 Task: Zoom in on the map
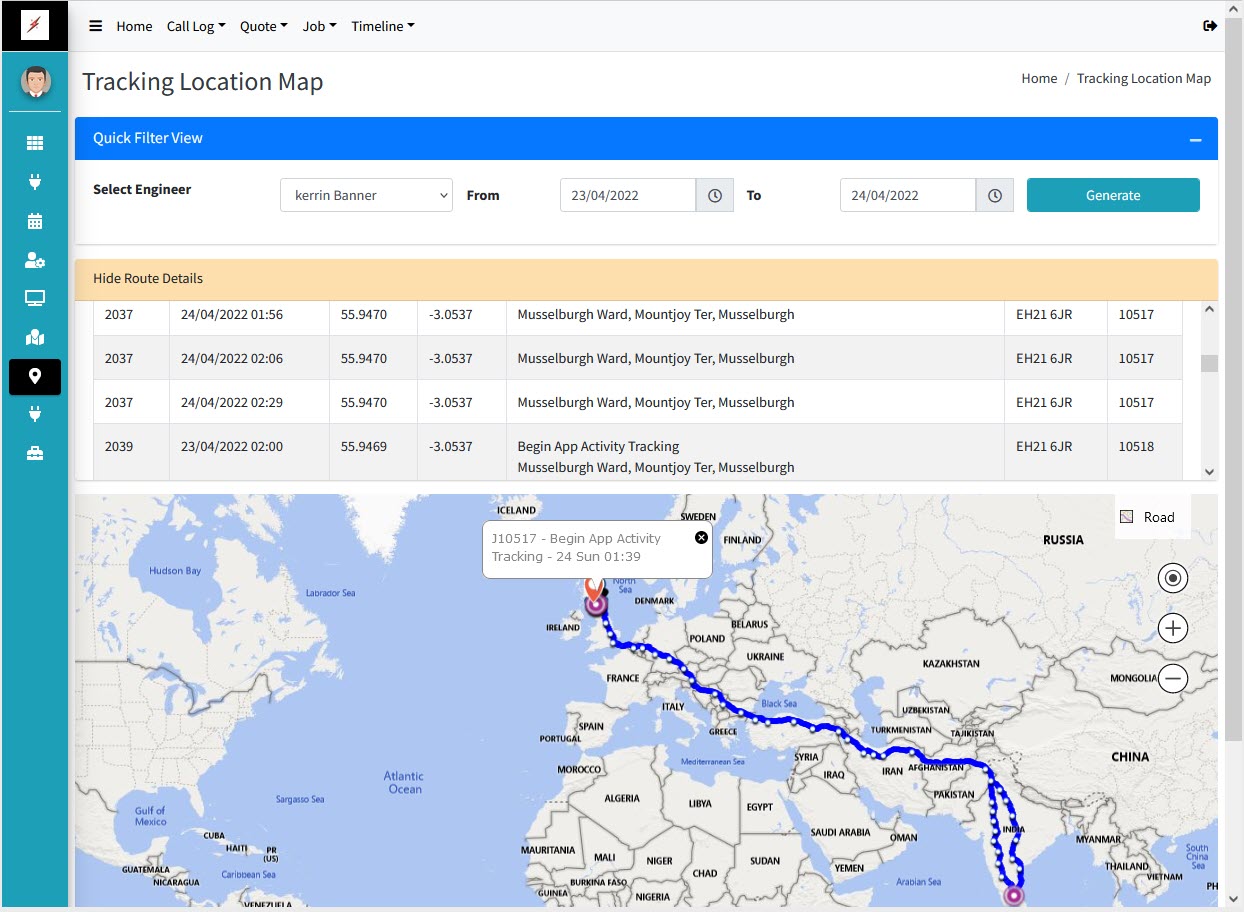tap(1172, 628)
